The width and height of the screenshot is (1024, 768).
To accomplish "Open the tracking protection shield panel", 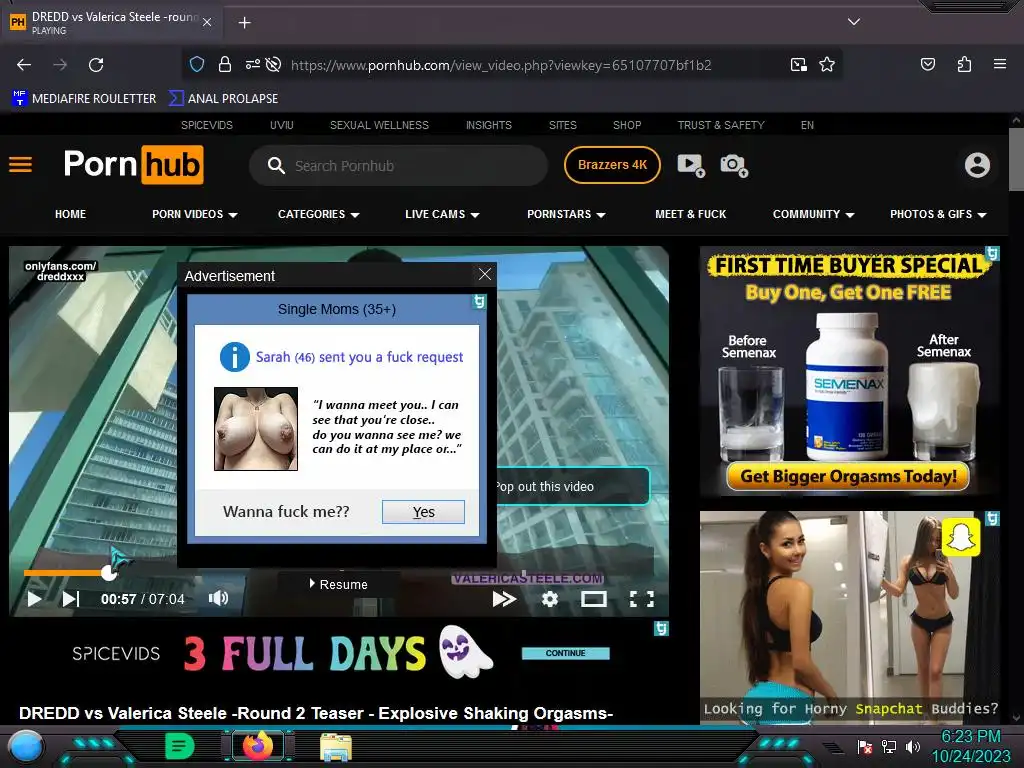I will coord(197,64).
